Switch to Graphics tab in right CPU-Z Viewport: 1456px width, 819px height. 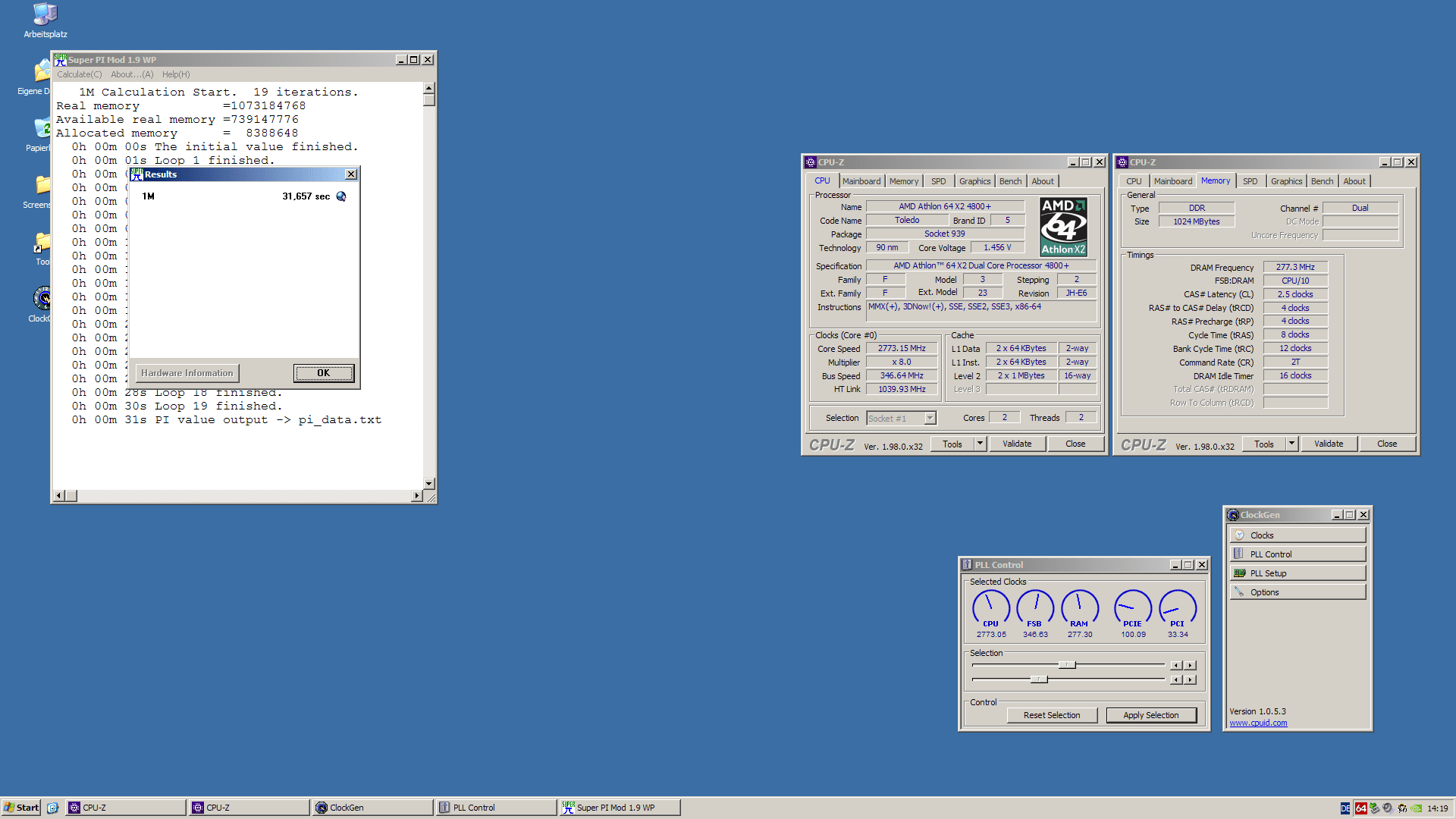[1287, 181]
